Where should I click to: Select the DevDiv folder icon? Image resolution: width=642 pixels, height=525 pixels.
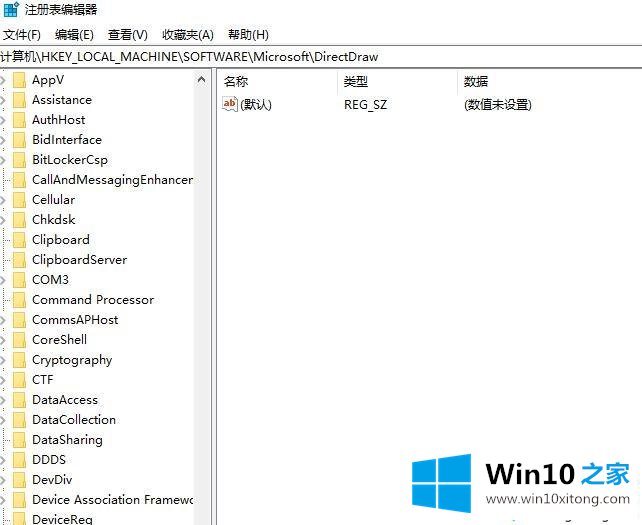coord(19,480)
